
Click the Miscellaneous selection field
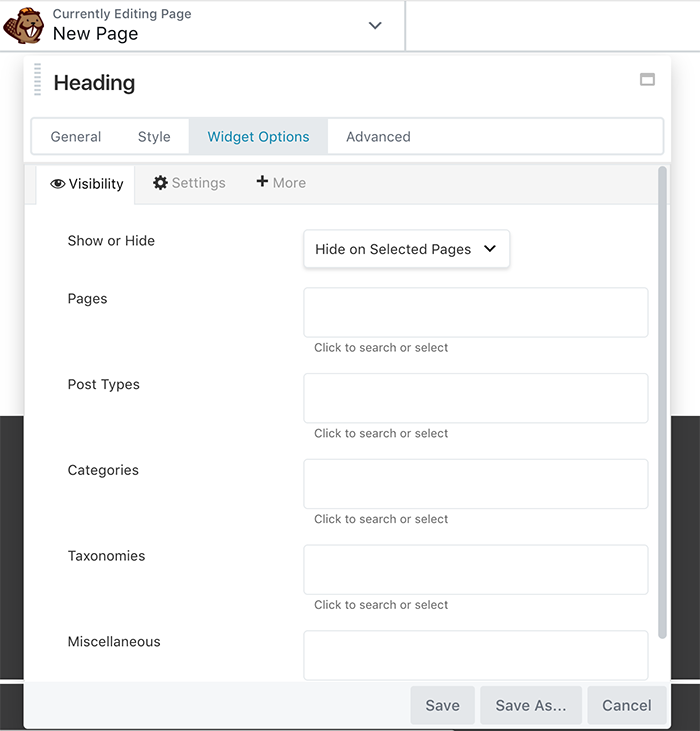pos(475,655)
